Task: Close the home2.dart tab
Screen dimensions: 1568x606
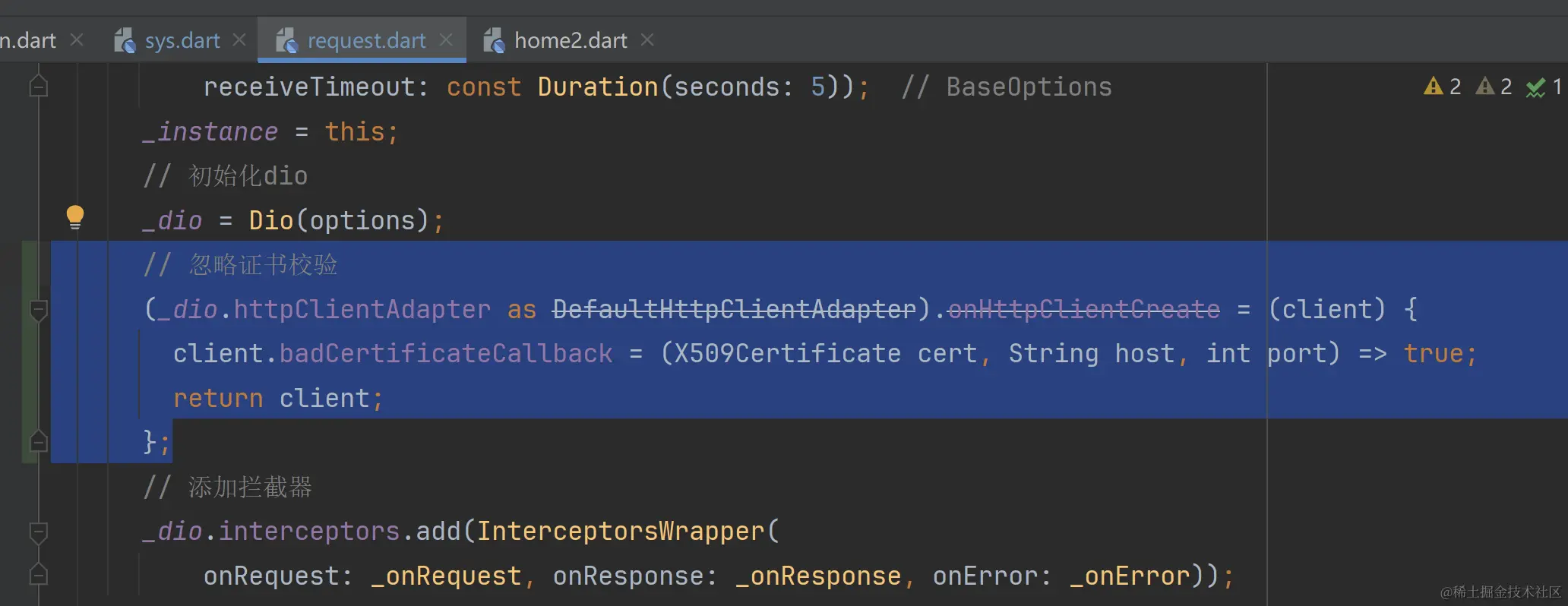Action: click(647, 39)
